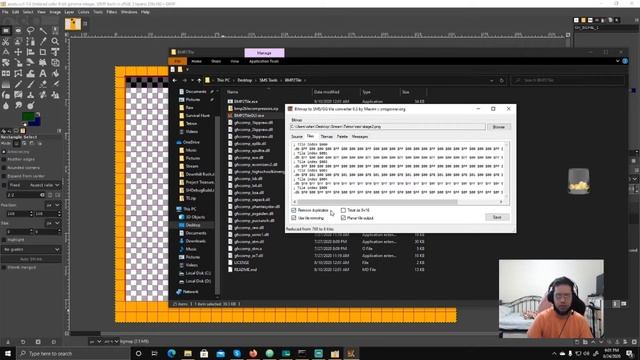The image size is (640, 360).
Task: Open Explorer Manage ribbon tab
Action: (x=264, y=53)
